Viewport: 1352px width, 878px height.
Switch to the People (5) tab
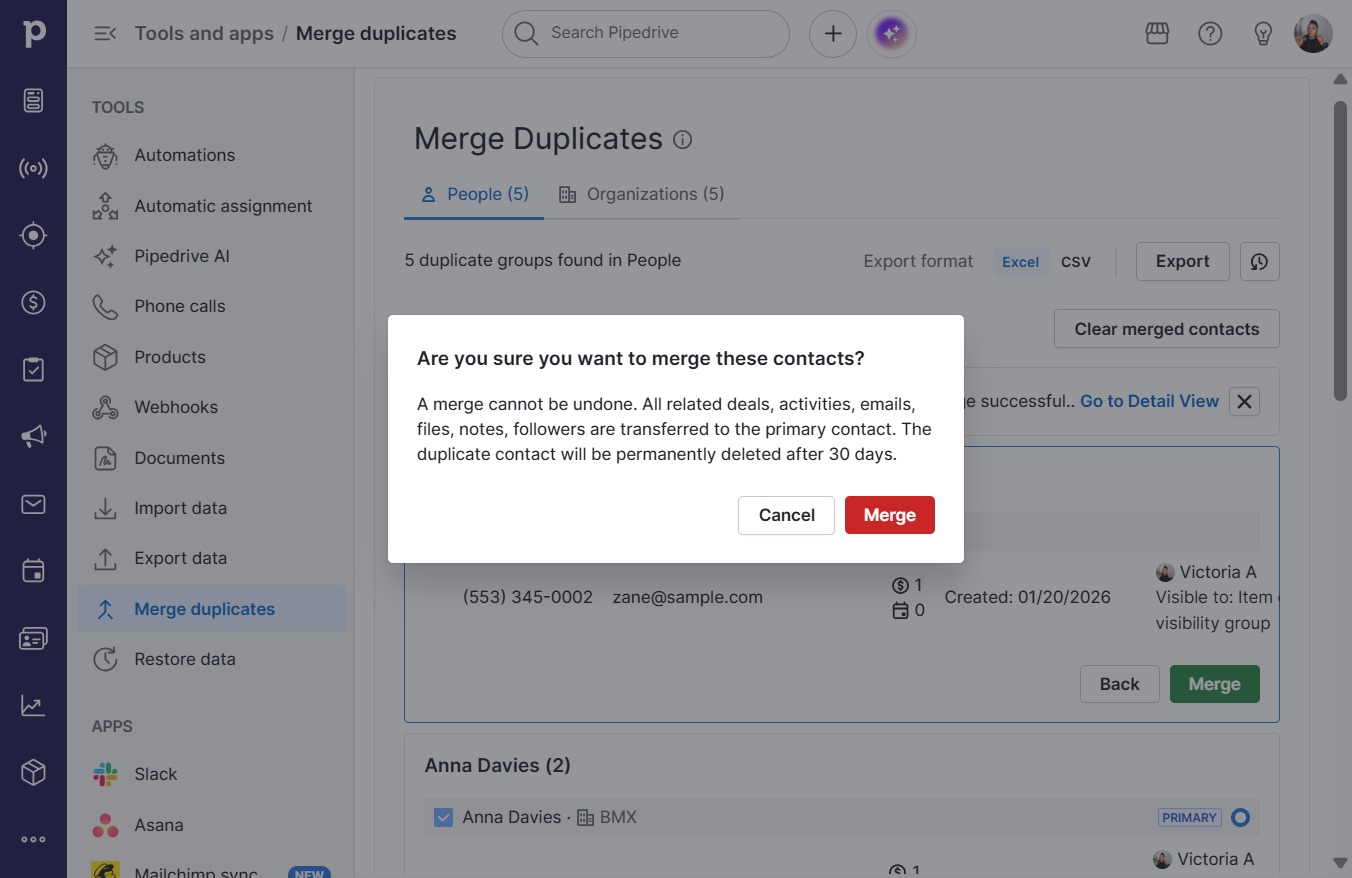[x=474, y=195]
